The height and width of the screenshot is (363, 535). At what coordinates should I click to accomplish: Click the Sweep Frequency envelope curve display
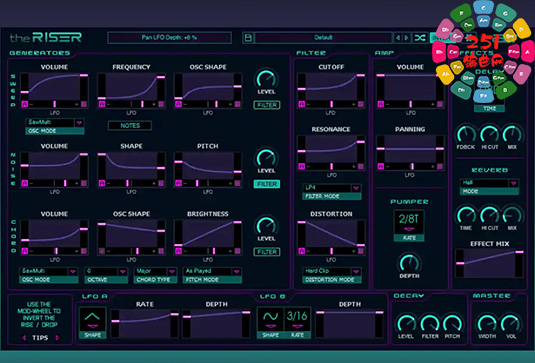pos(131,87)
